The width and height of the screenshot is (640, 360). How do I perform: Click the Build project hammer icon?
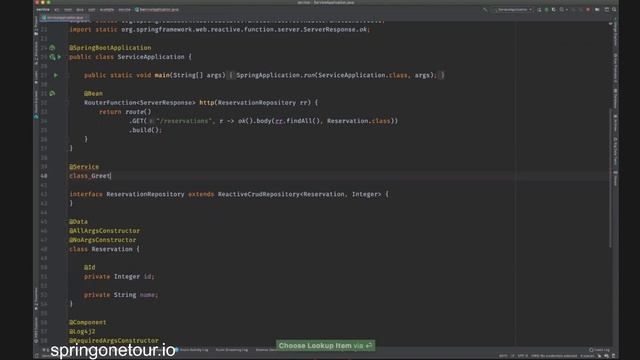point(485,9)
